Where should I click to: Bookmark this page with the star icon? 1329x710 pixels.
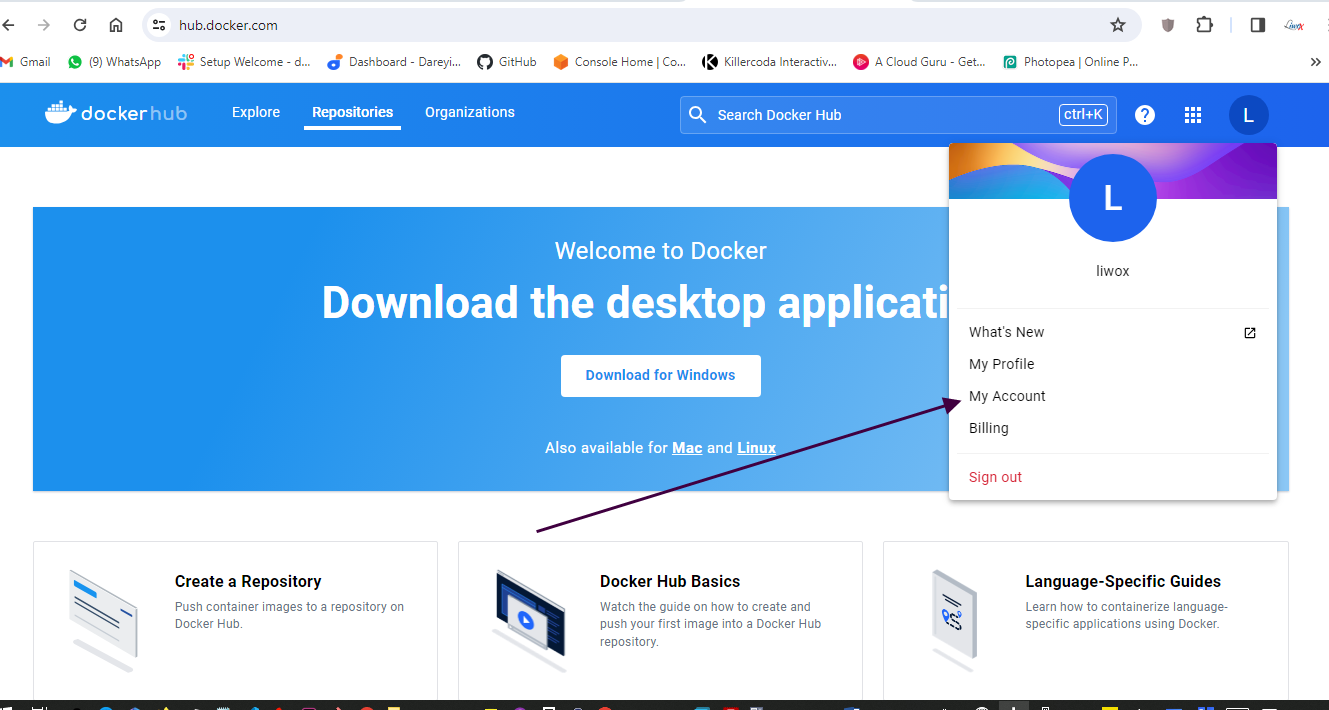coord(1117,25)
